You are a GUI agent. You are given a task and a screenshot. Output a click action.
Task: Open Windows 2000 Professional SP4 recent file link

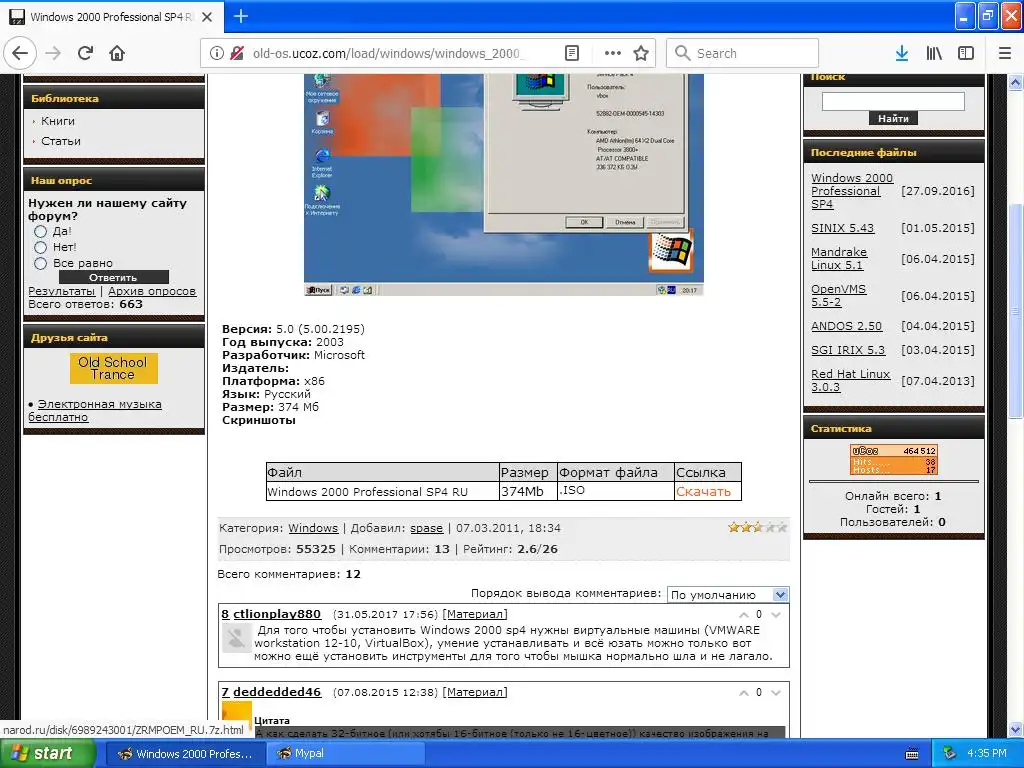[852, 191]
